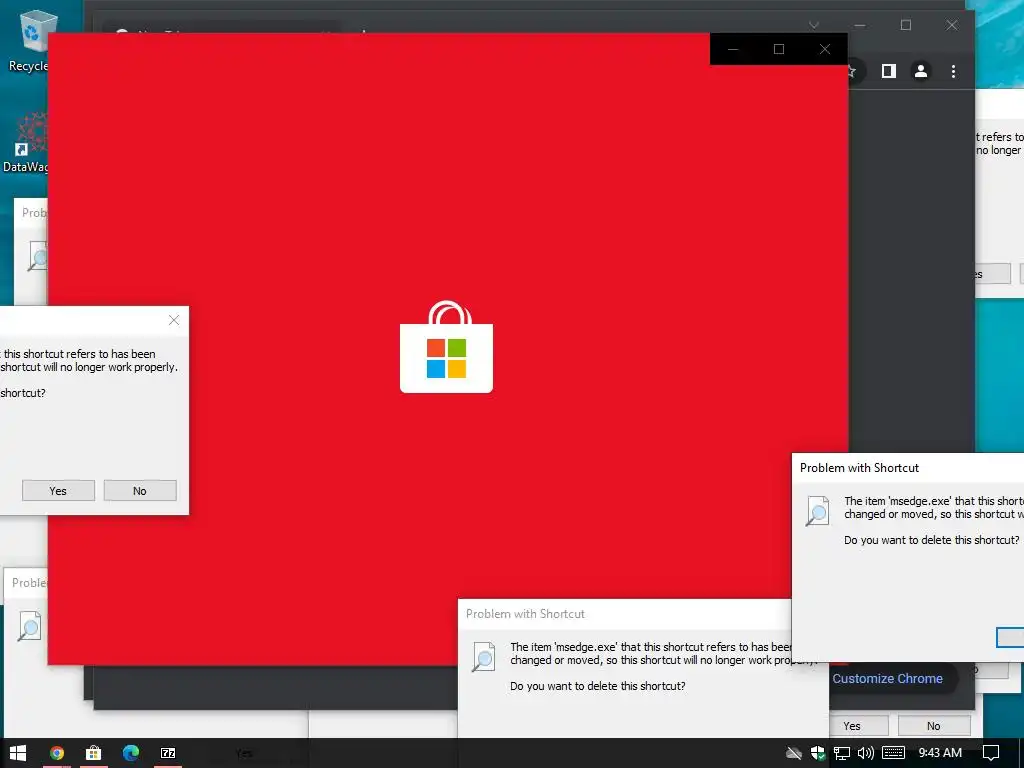Open the Windows Start menu

click(x=18, y=753)
